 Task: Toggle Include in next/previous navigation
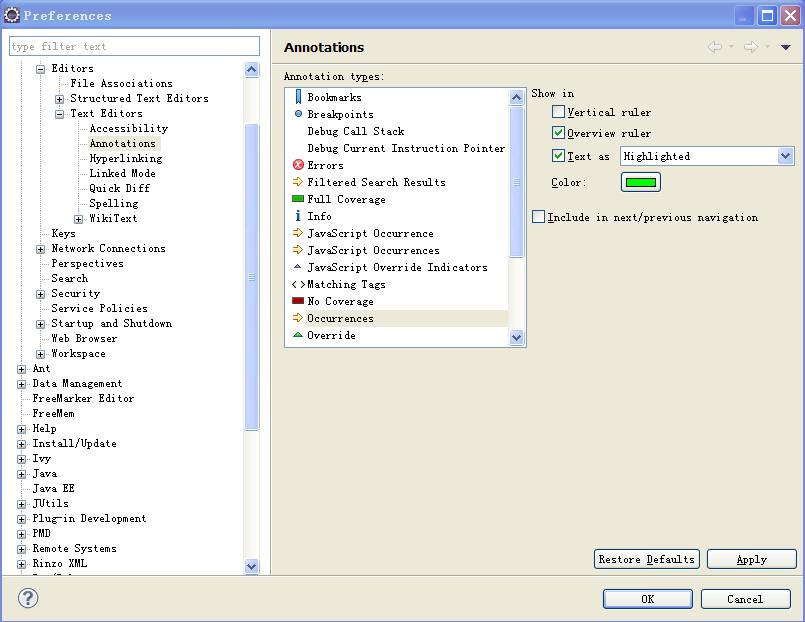[x=539, y=217]
